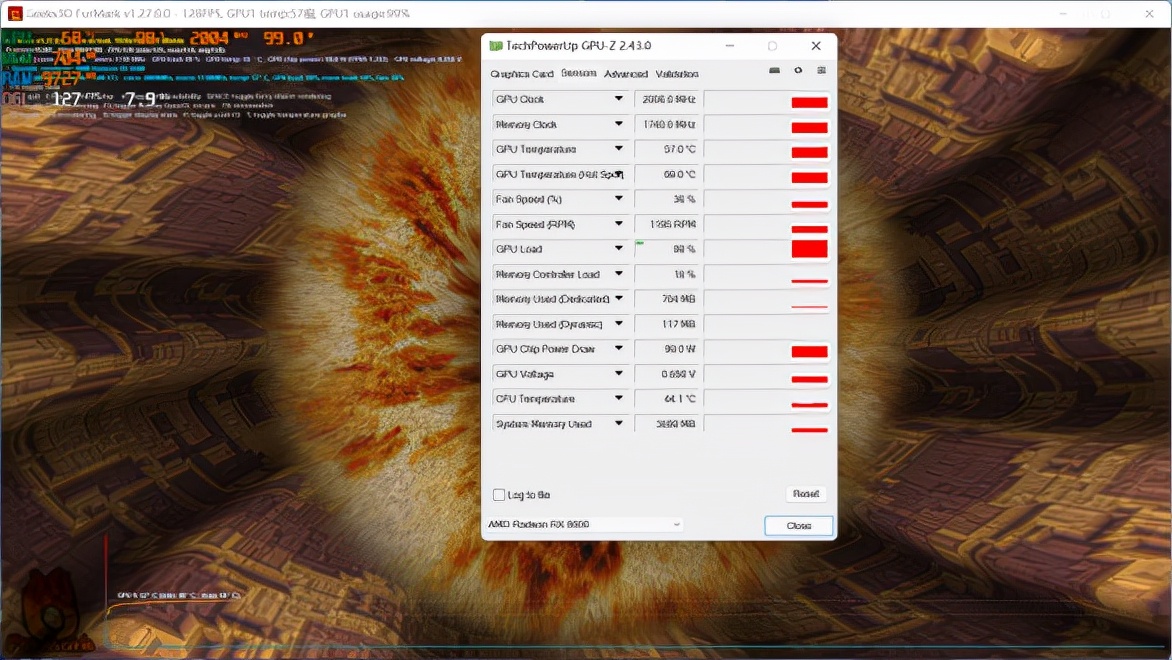Open the Fan Speed (%) sensor dropdown

[618, 199]
